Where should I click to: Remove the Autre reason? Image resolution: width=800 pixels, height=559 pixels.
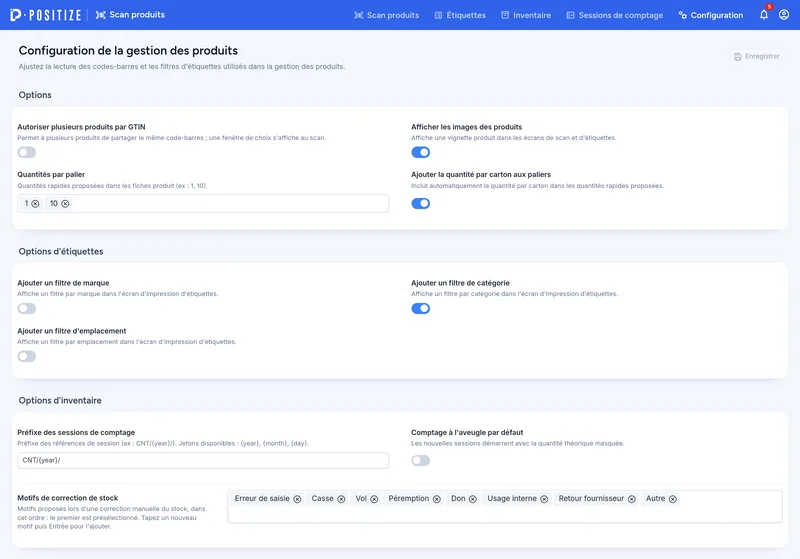[673, 499]
